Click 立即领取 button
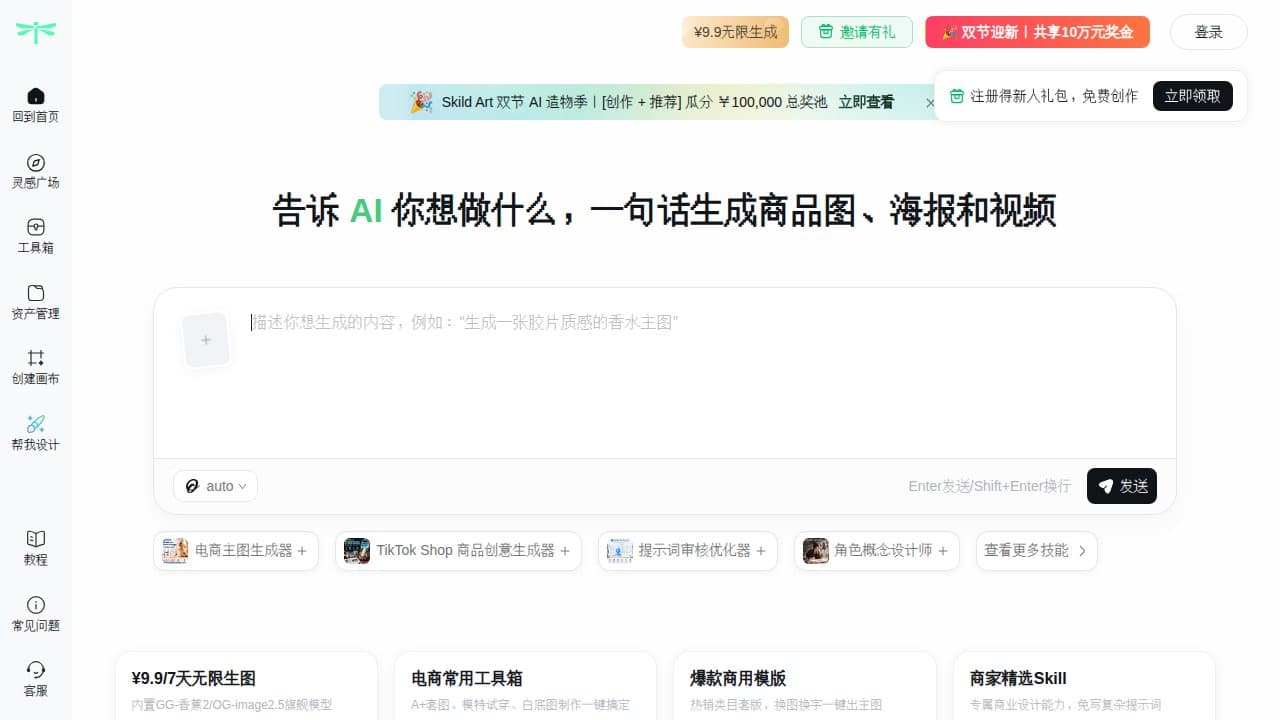This screenshot has width=1280, height=720. pos(1193,96)
